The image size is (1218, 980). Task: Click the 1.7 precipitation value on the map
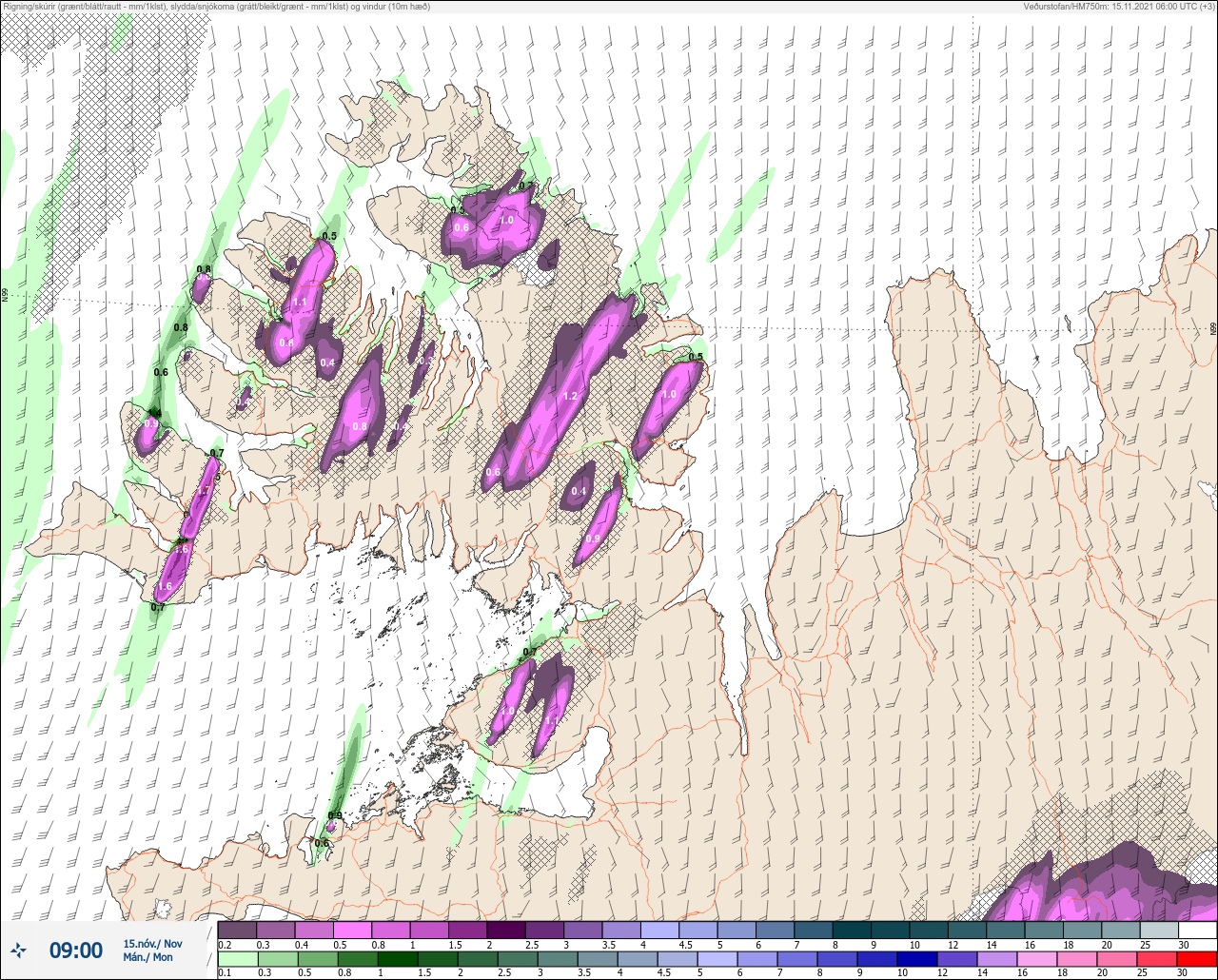pyautogui.click(x=204, y=490)
